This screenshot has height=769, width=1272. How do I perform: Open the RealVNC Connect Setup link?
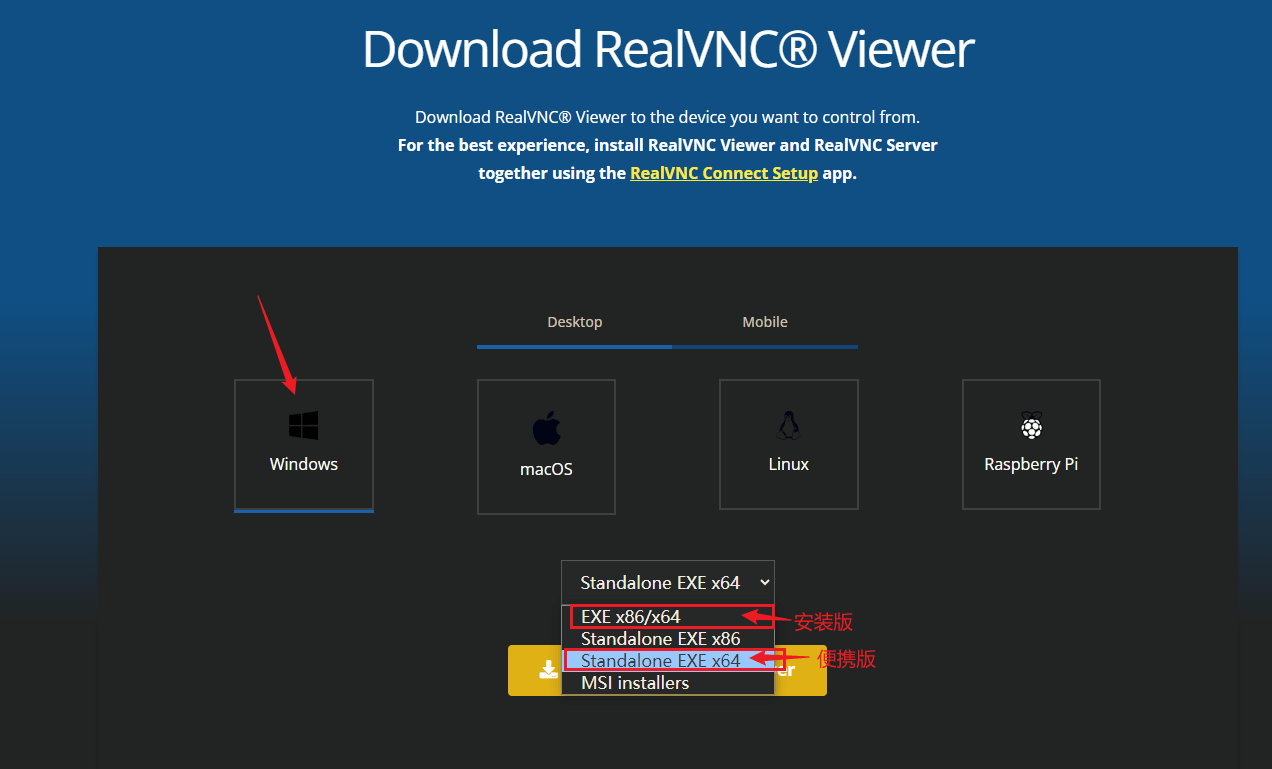pyautogui.click(x=724, y=173)
